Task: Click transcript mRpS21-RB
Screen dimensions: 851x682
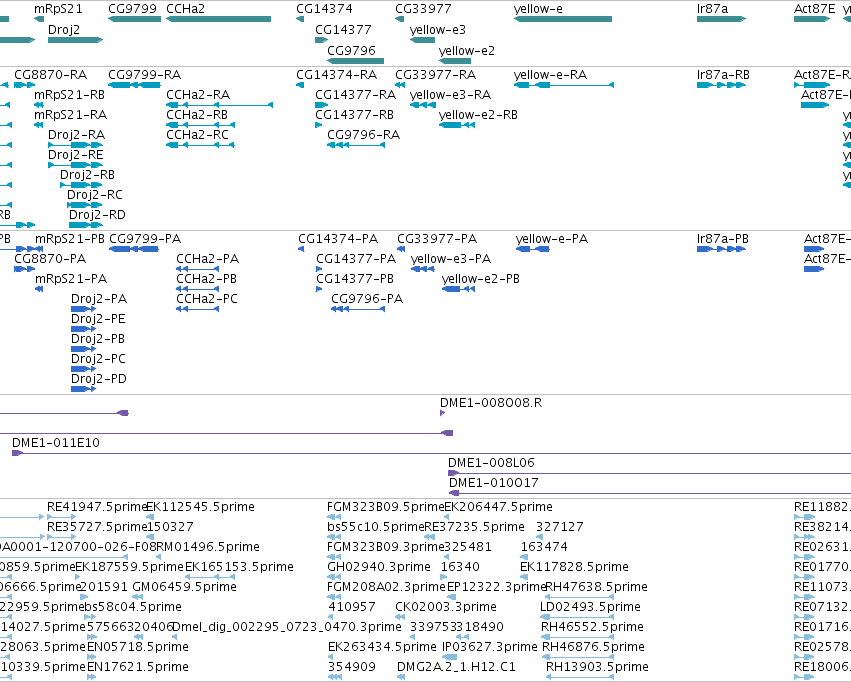Action: coord(39,105)
